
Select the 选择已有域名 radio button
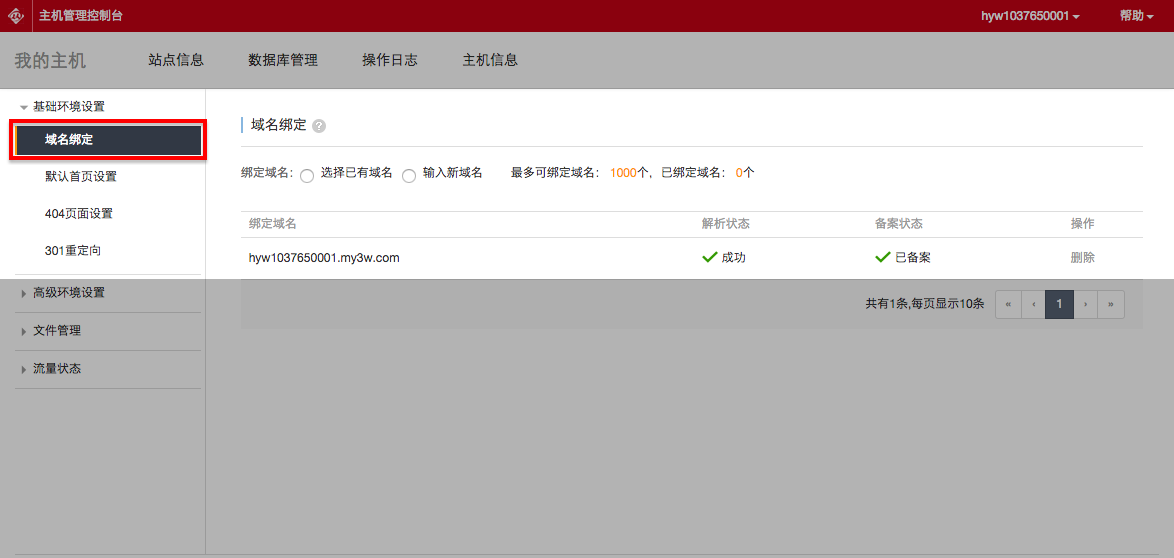pos(307,175)
